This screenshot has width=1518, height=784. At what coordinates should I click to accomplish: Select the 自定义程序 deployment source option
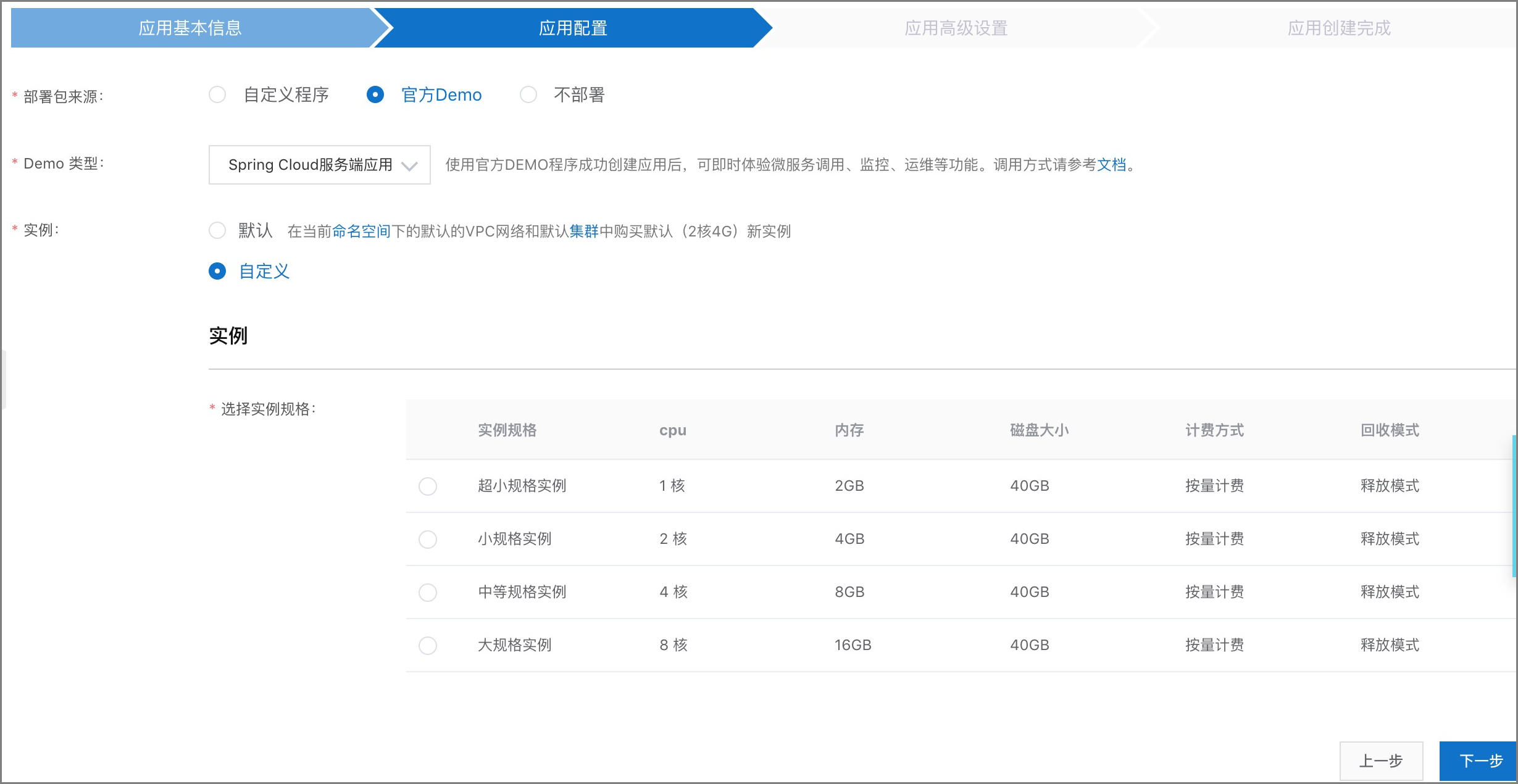point(217,95)
